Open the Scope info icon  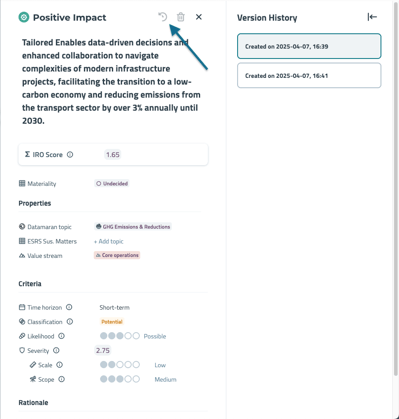click(x=61, y=379)
